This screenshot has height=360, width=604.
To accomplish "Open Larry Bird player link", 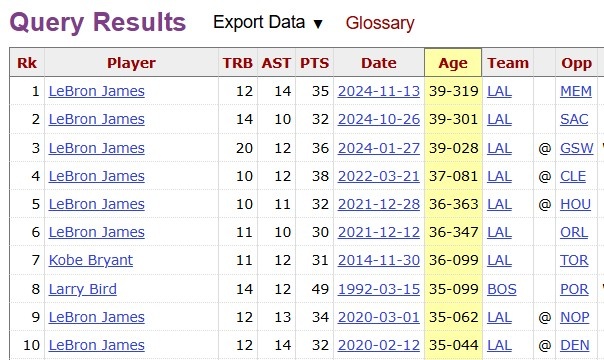I will 82,289.
